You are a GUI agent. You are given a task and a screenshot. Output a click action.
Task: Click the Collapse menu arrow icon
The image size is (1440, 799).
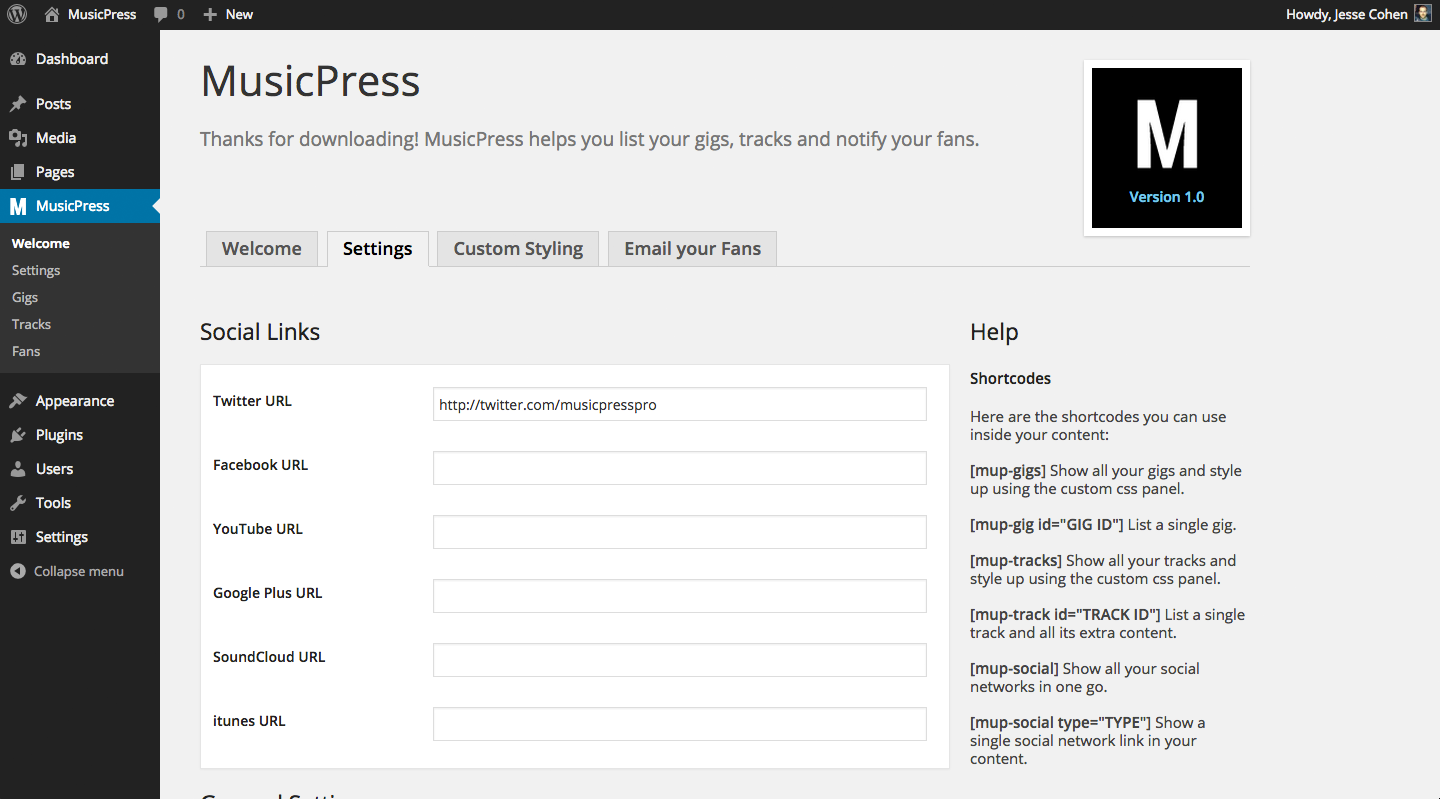pos(18,571)
